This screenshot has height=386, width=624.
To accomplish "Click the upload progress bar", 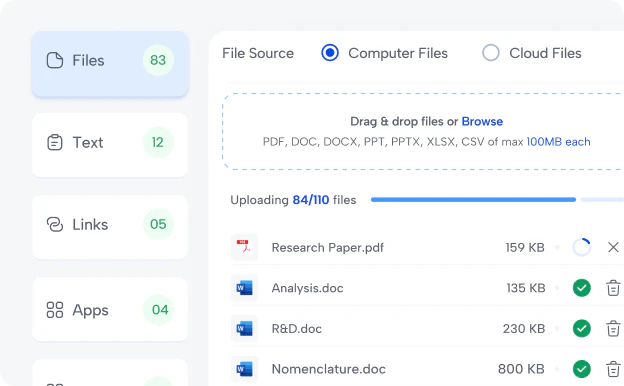I will tap(497, 199).
